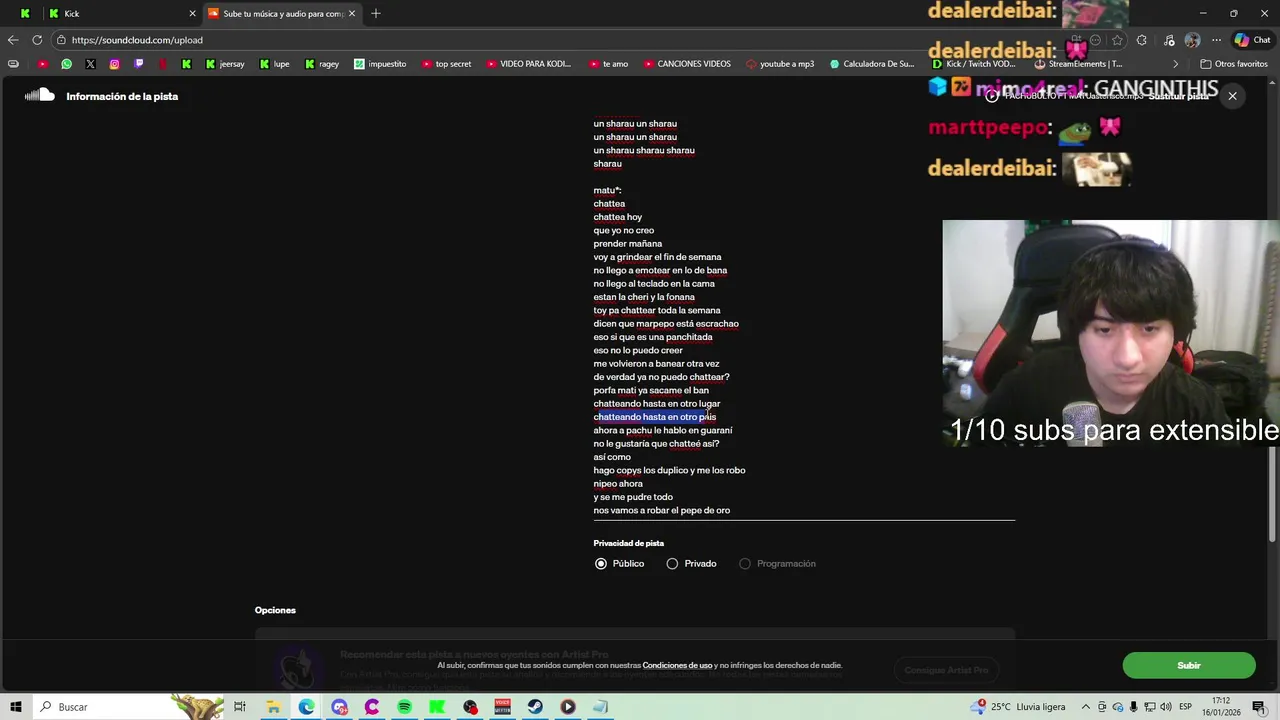1280x720 pixels.
Task: Show hidden system tray icons
Action: click(1086, 707)
